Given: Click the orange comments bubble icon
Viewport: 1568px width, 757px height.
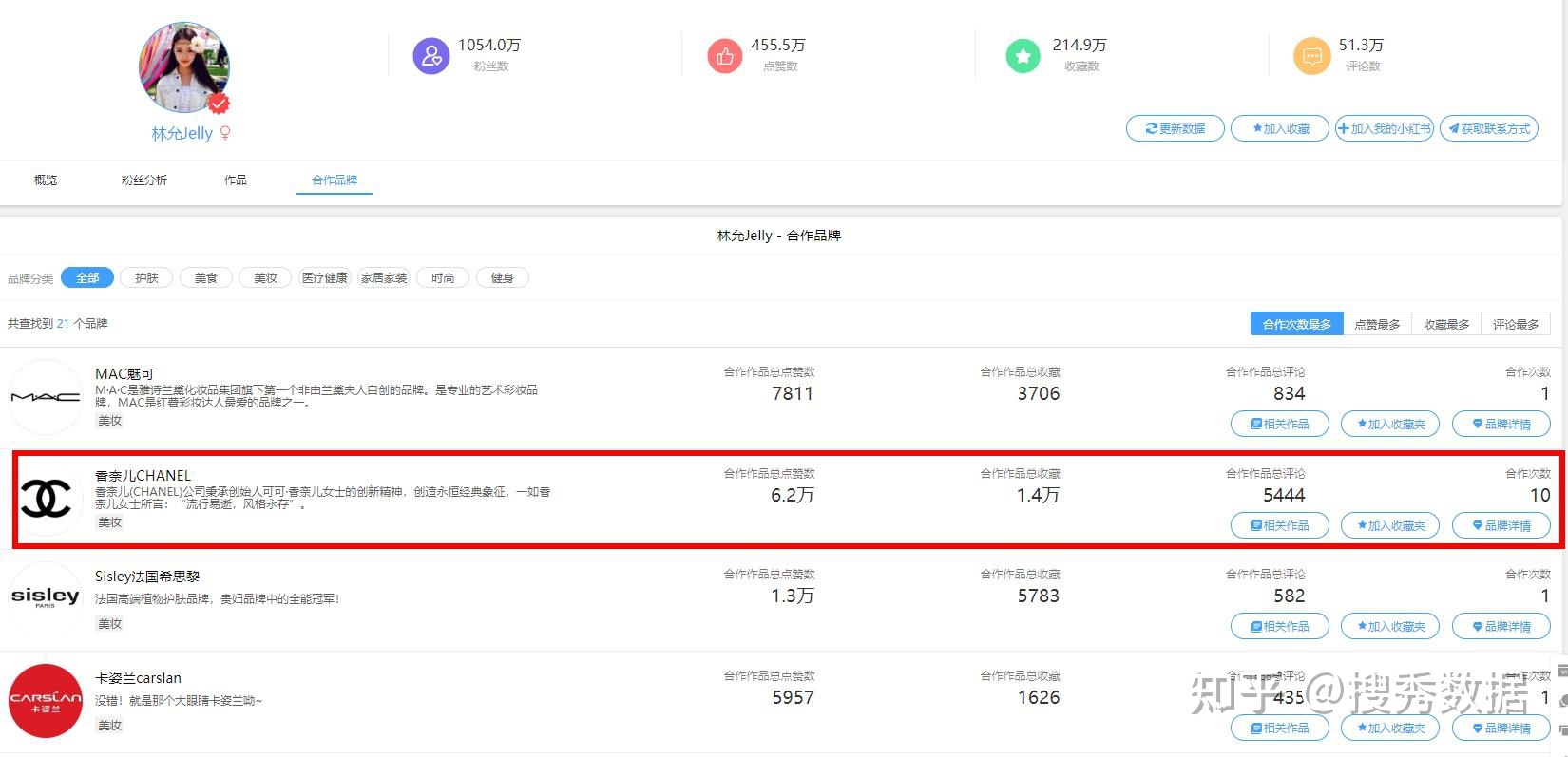Looking at the screenshot, I should tap(1311, 56).
